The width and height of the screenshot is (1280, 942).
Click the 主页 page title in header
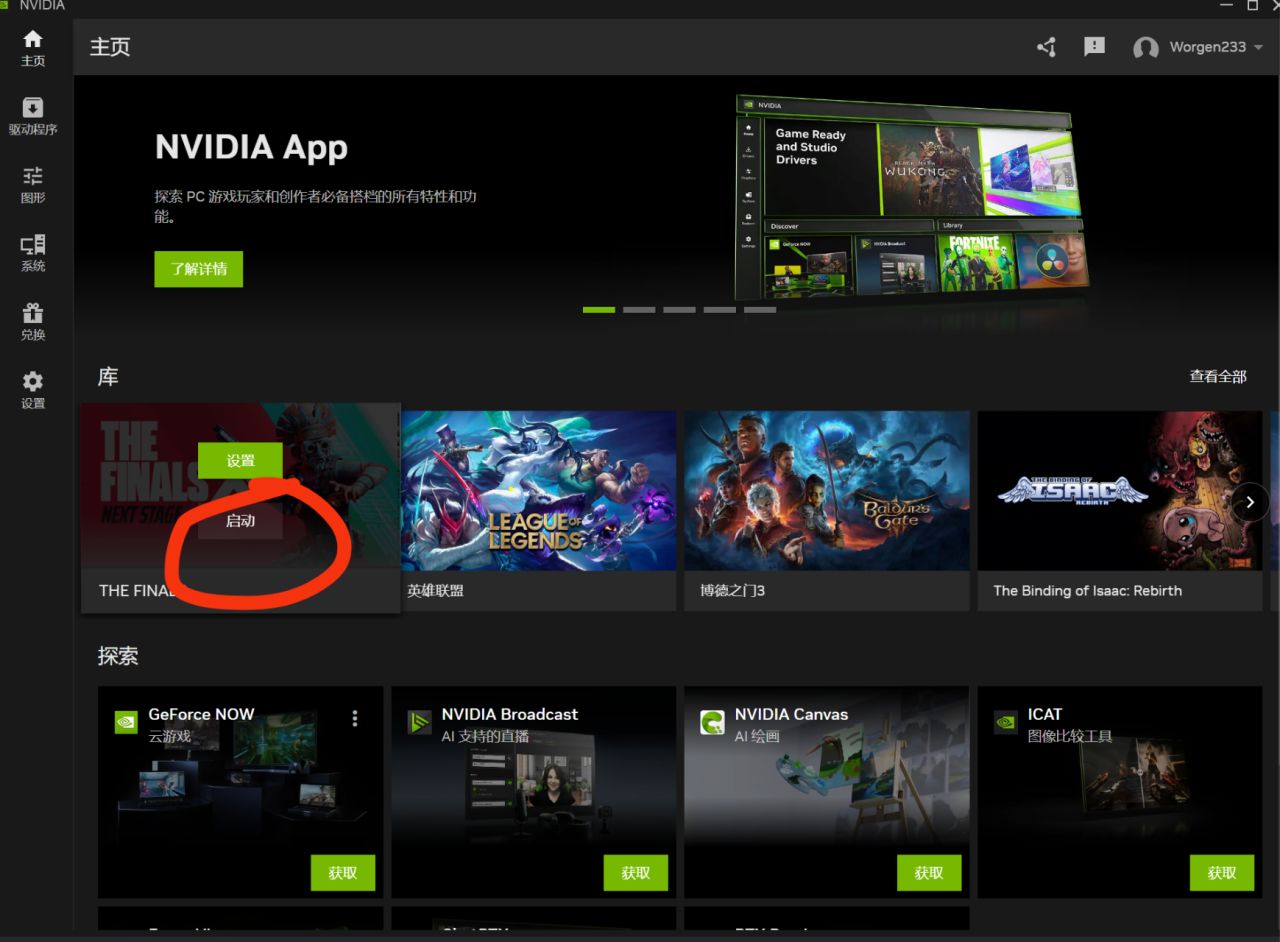pyautogui.click(x=110, y=47)
